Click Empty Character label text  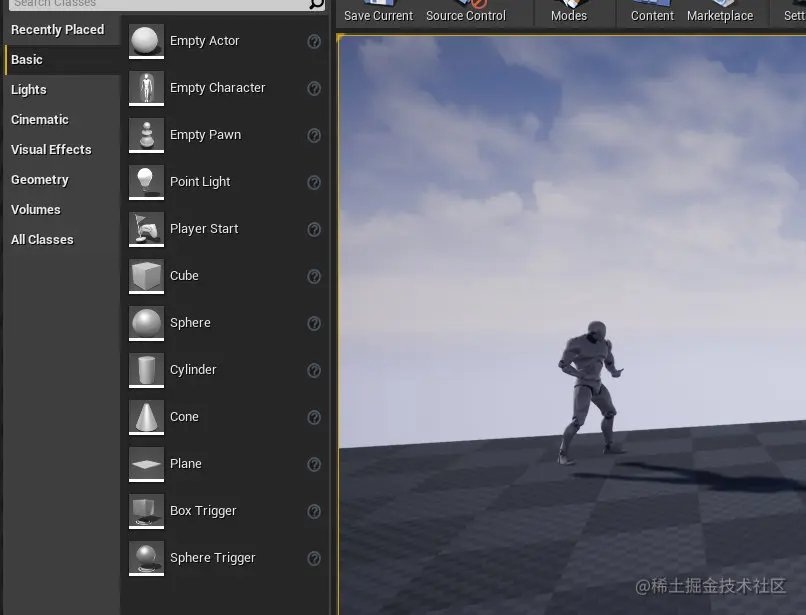[217, 88]
